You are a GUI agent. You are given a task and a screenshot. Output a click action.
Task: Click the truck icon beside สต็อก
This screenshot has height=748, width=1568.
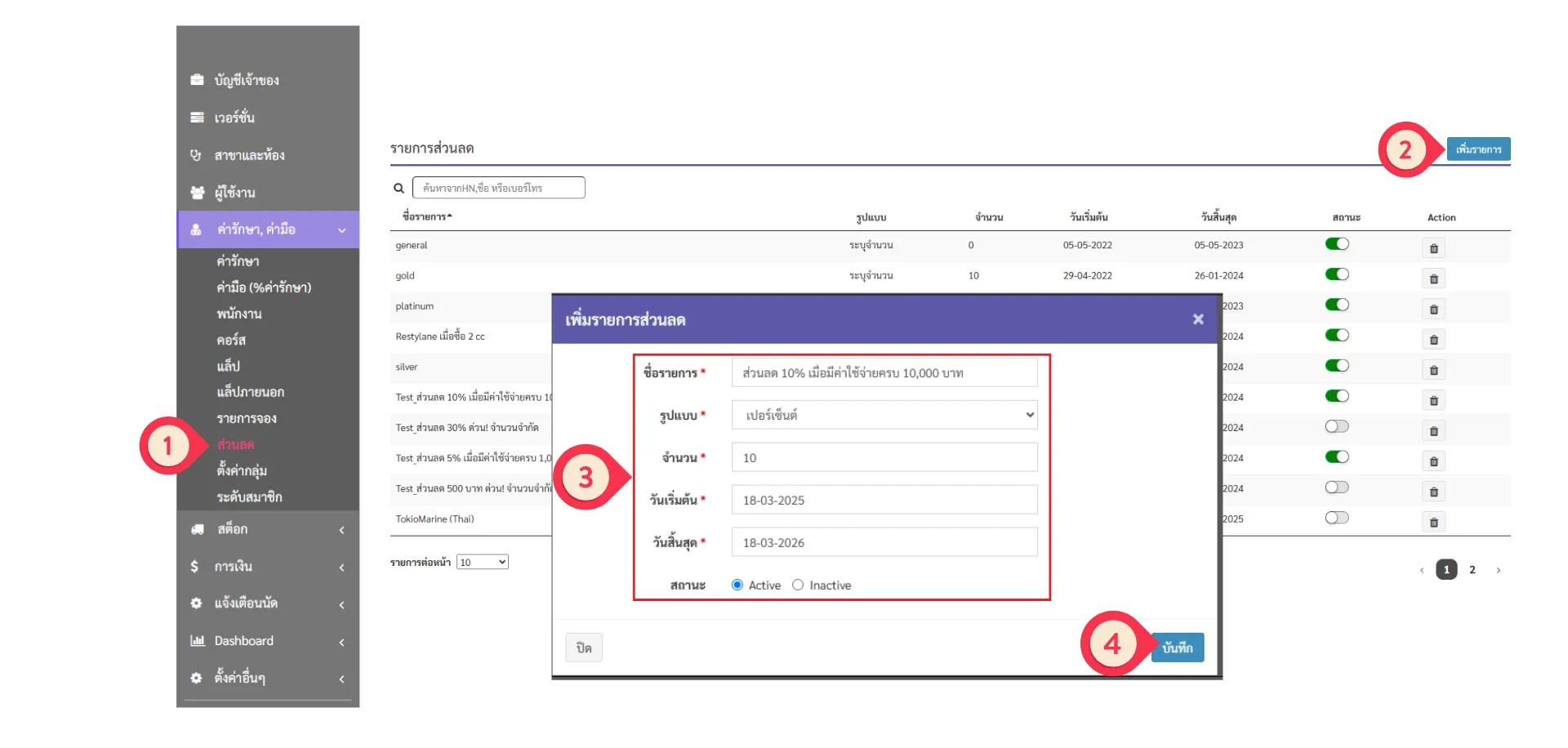(x=197, y=529)
